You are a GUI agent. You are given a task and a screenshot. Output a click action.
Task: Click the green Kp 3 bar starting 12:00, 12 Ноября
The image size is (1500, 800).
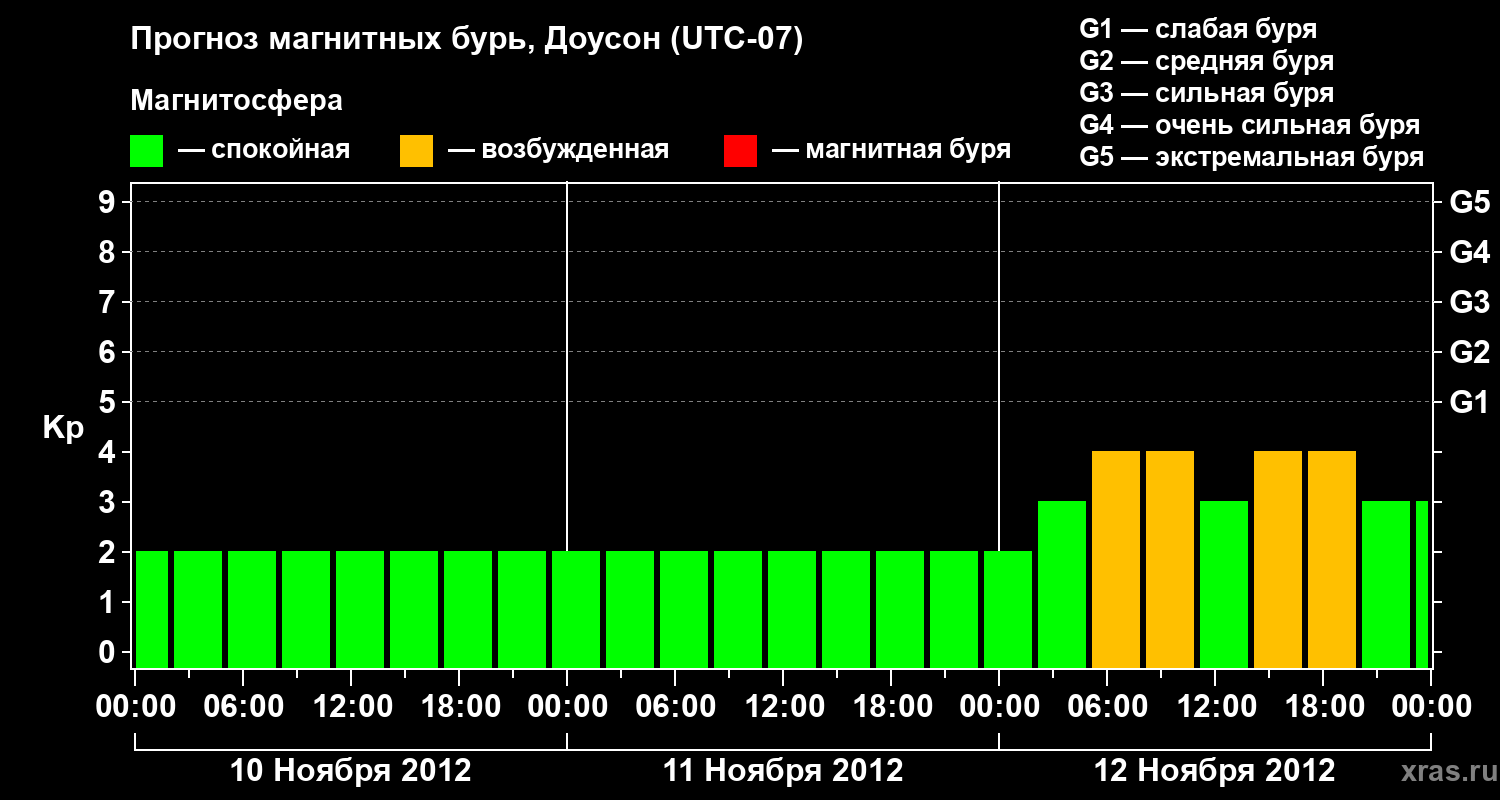click(x=1224, y=585)
